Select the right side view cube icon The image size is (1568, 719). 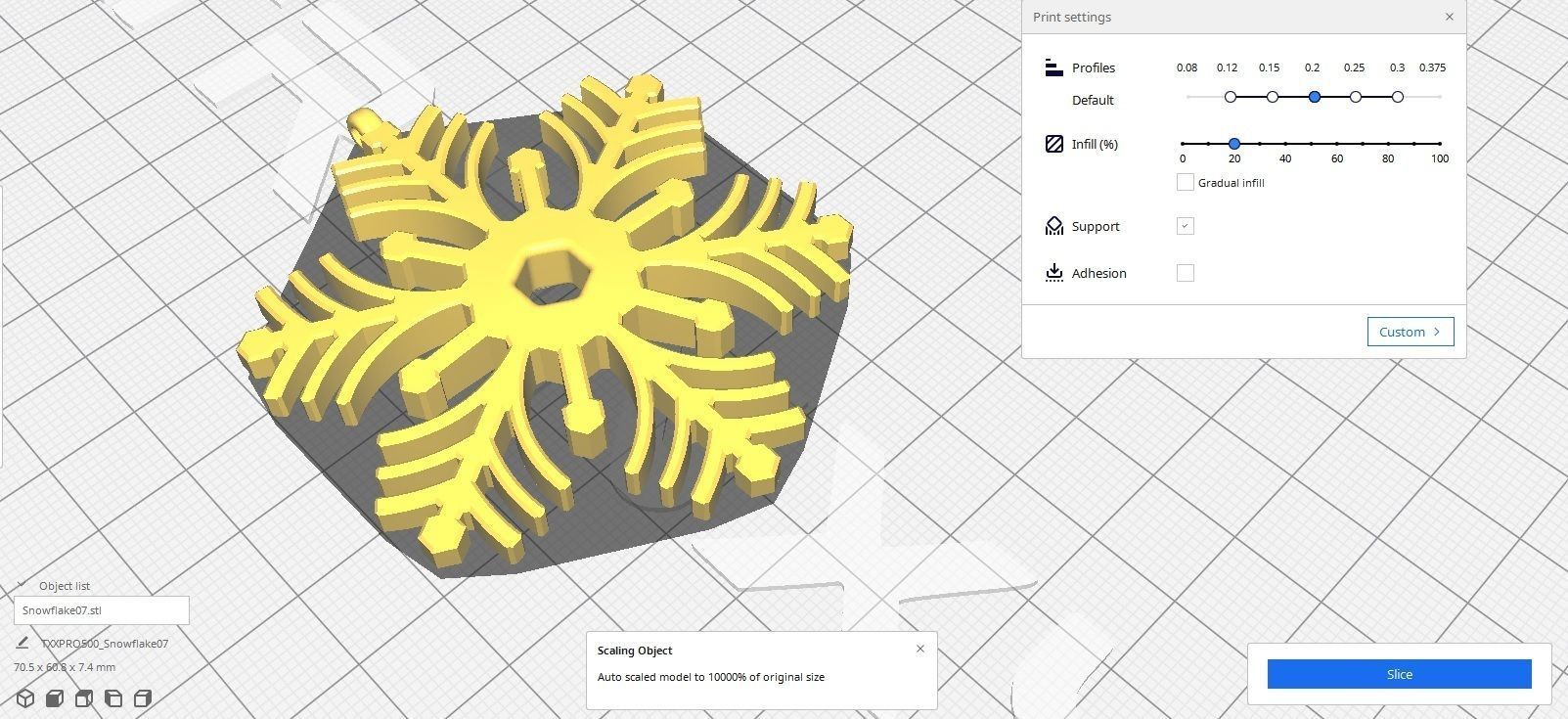(x=143, y=697)
